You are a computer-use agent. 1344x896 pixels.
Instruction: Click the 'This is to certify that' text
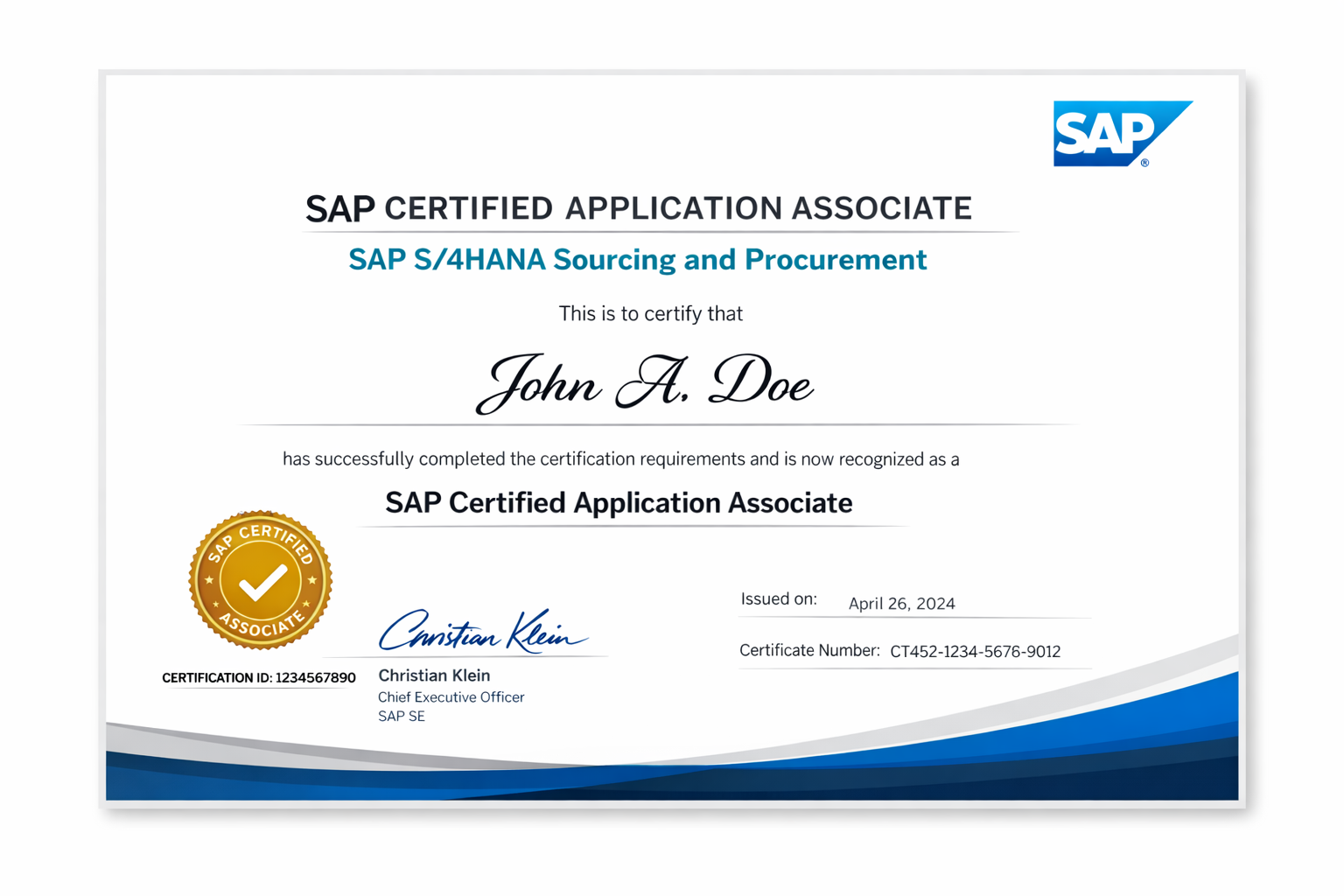click(x=650, y=314)
